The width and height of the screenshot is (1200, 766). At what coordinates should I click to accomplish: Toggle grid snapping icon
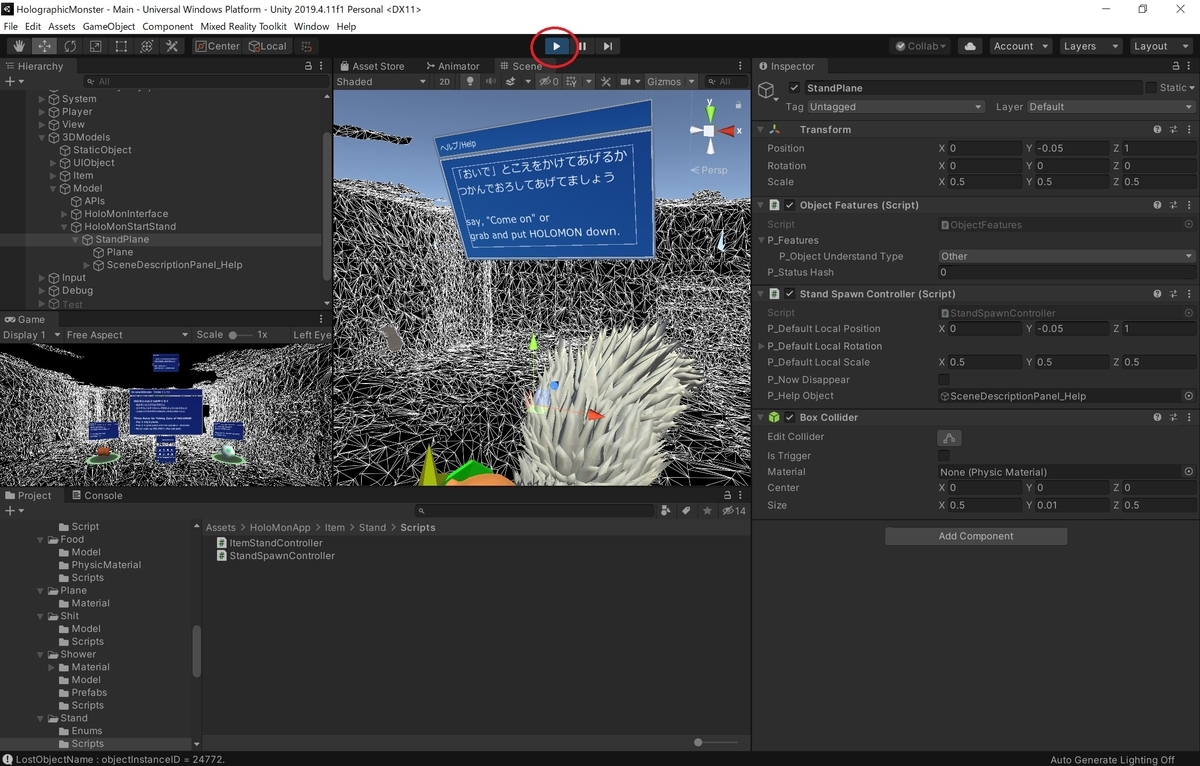coord(307,46)
